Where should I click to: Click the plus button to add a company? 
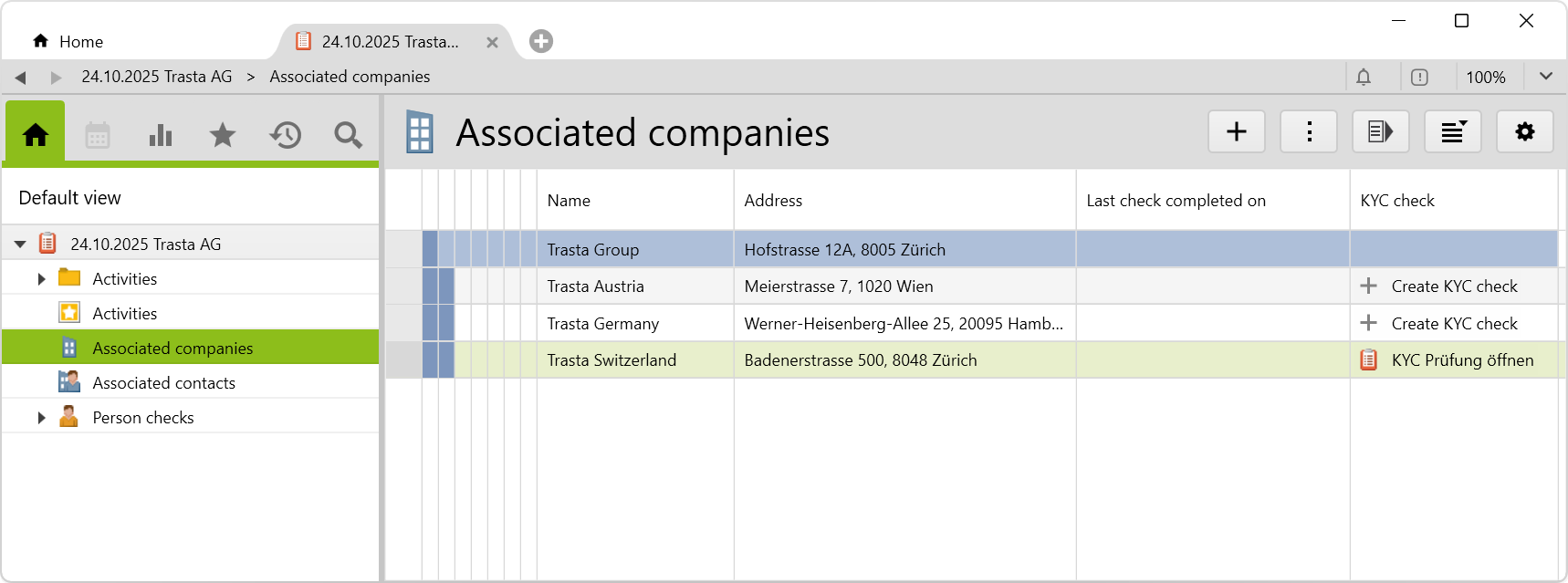point(1236,132)
